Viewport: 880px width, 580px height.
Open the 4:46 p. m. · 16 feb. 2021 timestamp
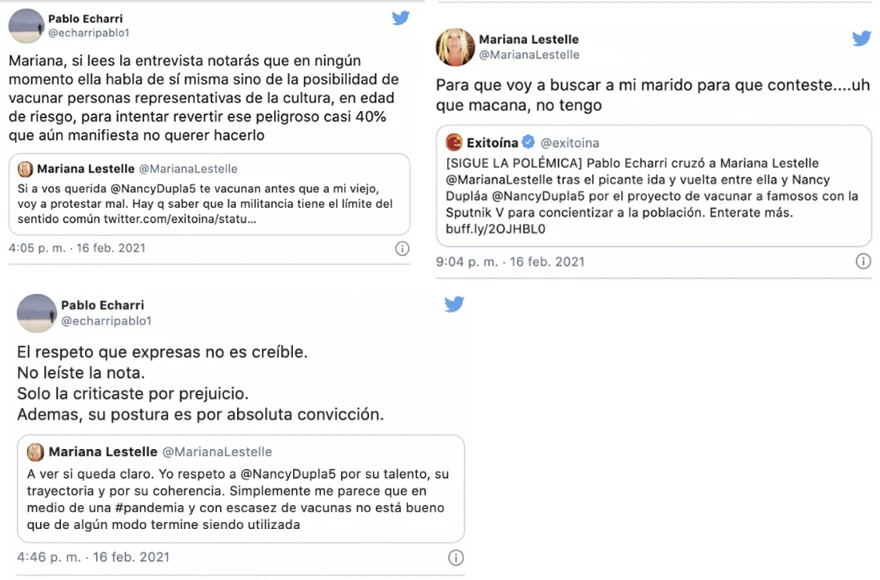(93, 558)
